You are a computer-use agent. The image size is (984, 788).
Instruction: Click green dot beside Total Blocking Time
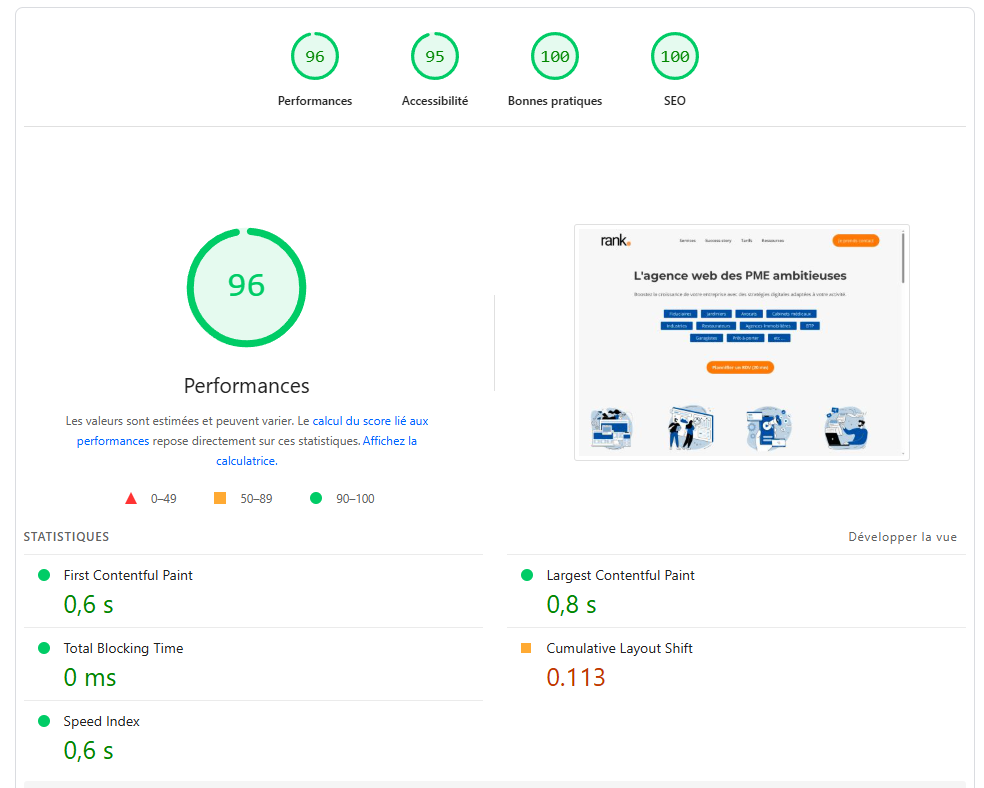click(x=44, y=648)
